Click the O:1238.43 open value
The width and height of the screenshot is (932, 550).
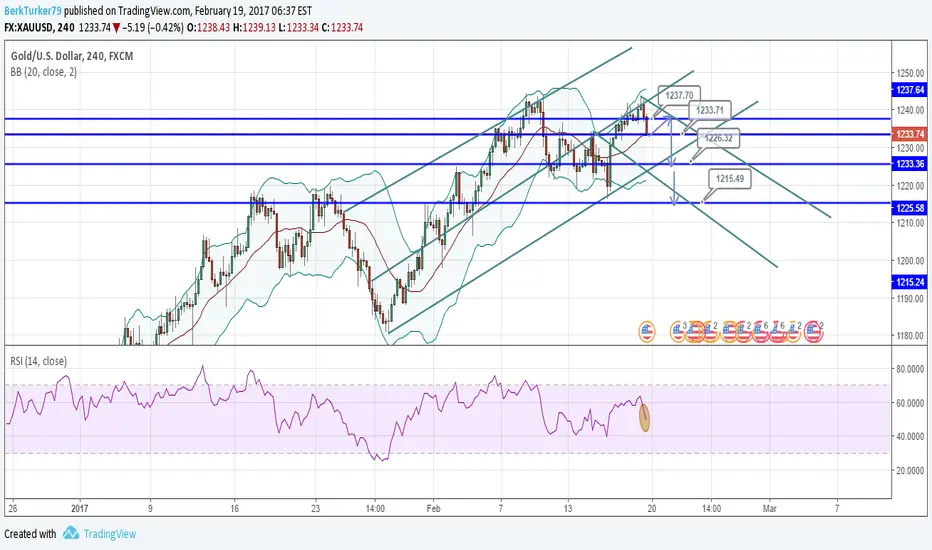coord(208,27)
